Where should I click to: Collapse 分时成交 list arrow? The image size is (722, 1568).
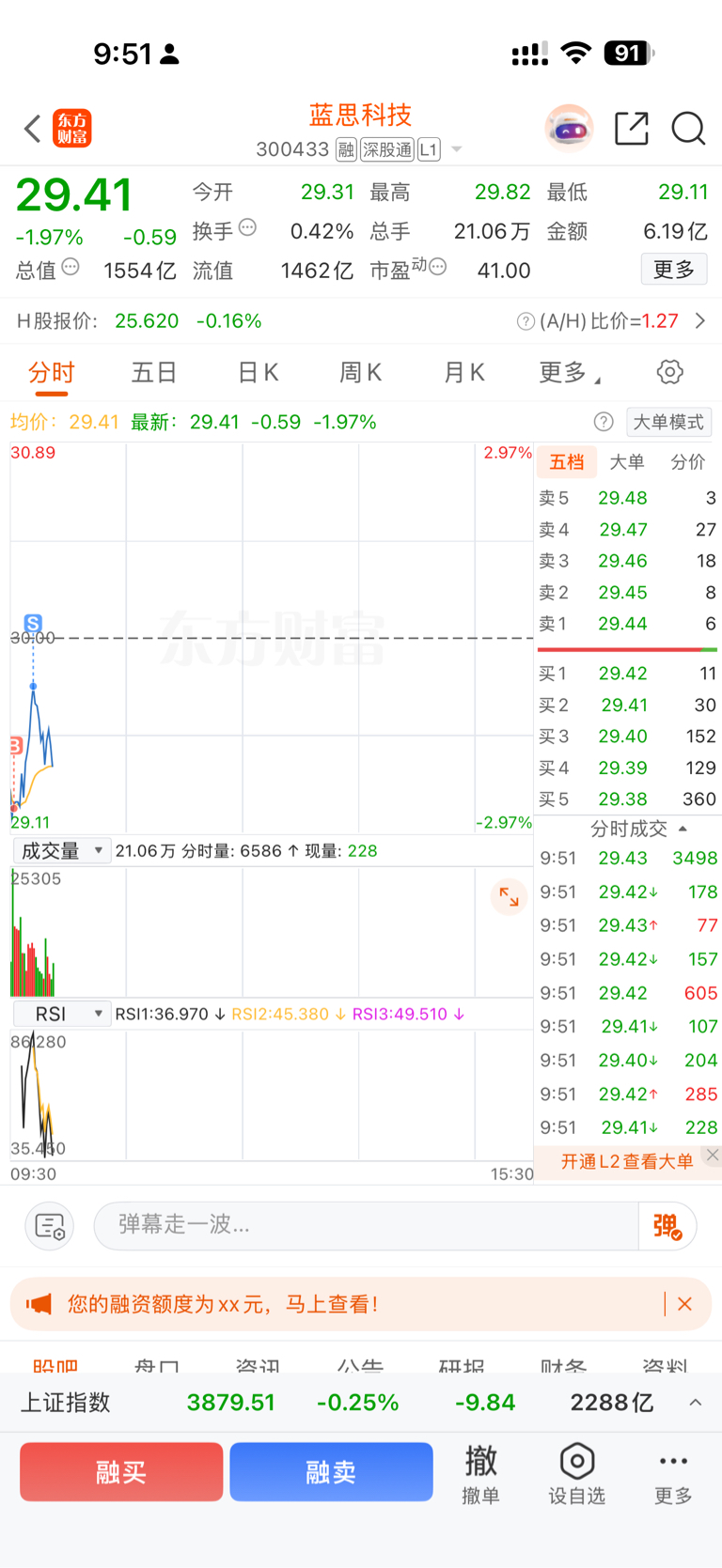click(683, 829)
